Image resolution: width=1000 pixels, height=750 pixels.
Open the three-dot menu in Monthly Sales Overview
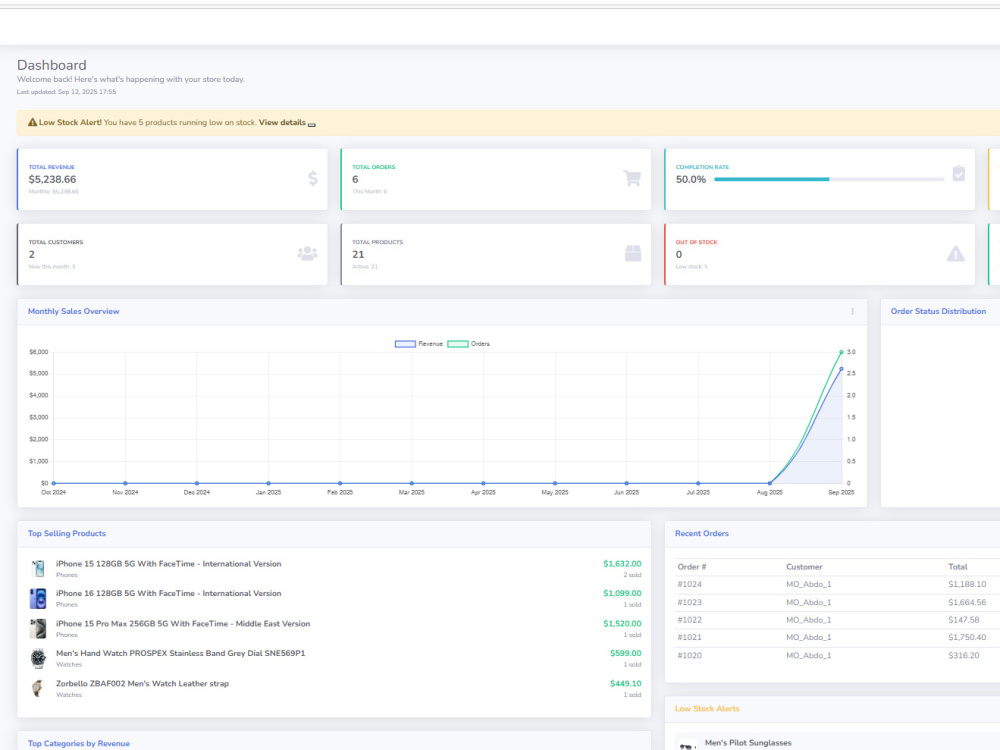852,311
